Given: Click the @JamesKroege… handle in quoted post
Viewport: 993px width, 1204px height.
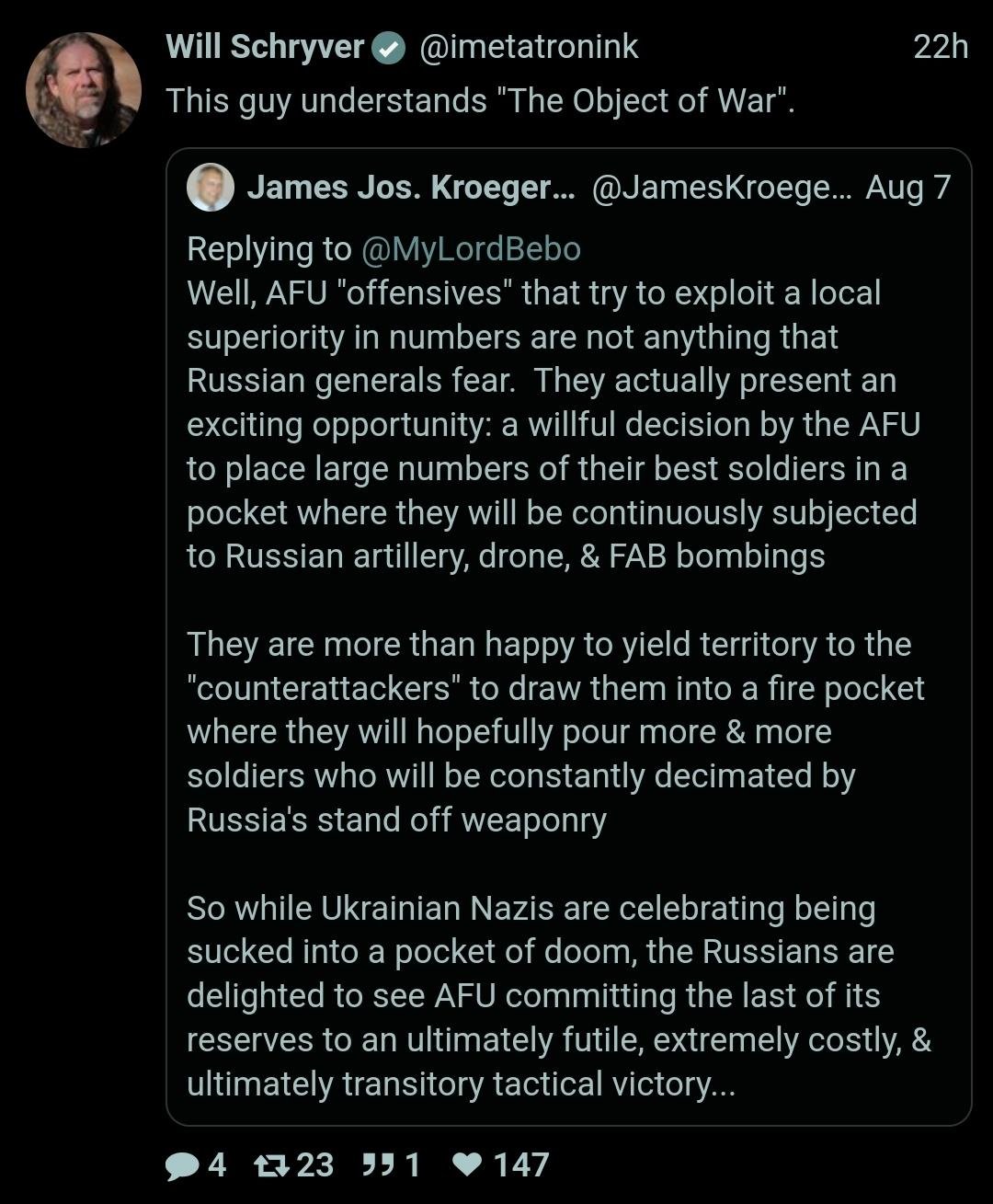Looking at the screenshot, I should pos(722,188).
